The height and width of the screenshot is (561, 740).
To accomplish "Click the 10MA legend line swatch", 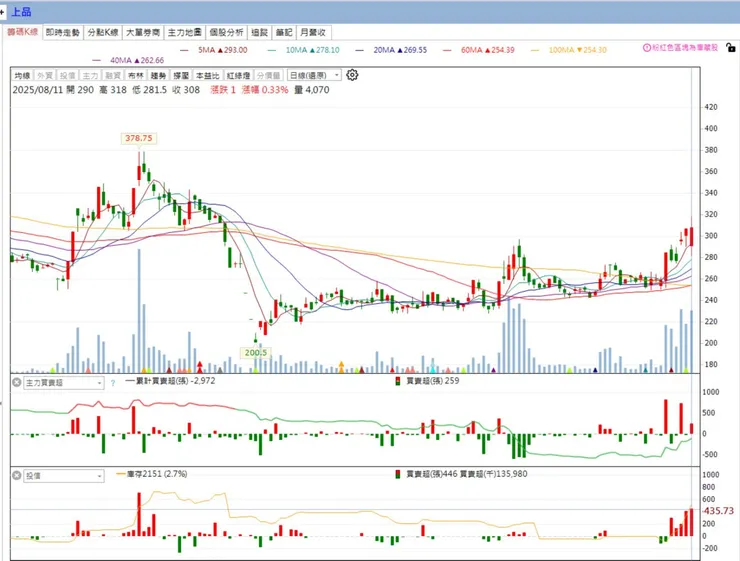I will [272, 50].
